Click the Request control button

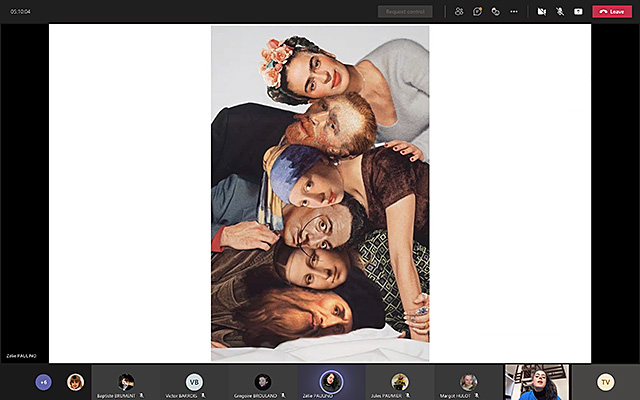coord(405,11)
